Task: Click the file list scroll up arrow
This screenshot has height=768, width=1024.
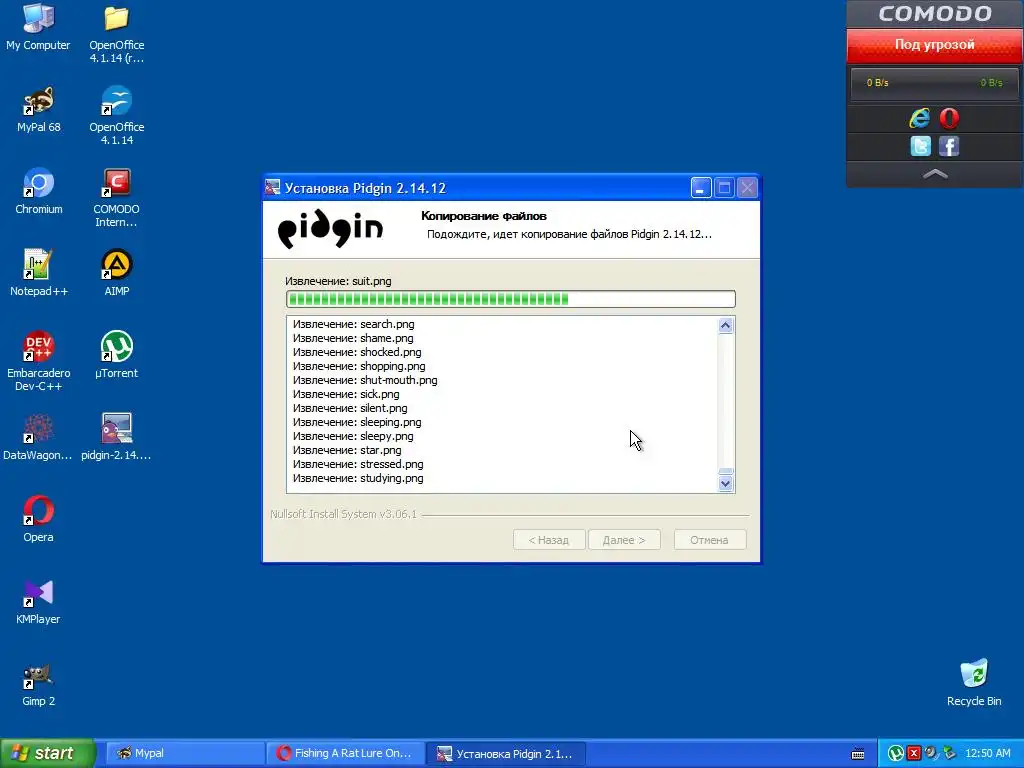Action: (726, 325)
